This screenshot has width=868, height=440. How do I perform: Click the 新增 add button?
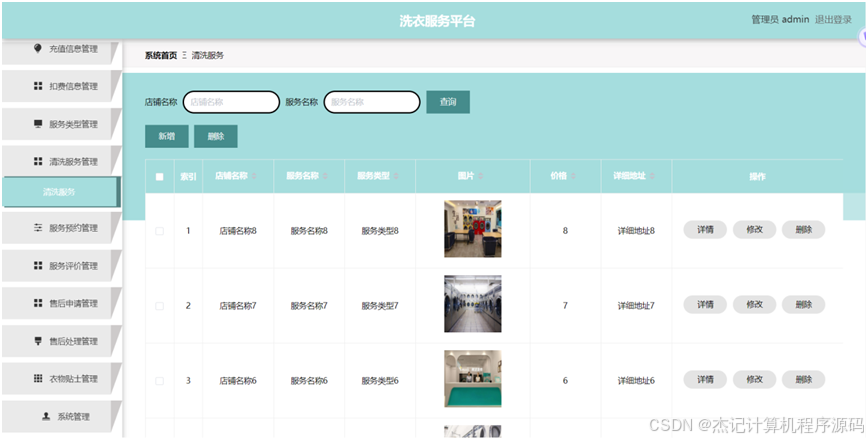point(167,136)
